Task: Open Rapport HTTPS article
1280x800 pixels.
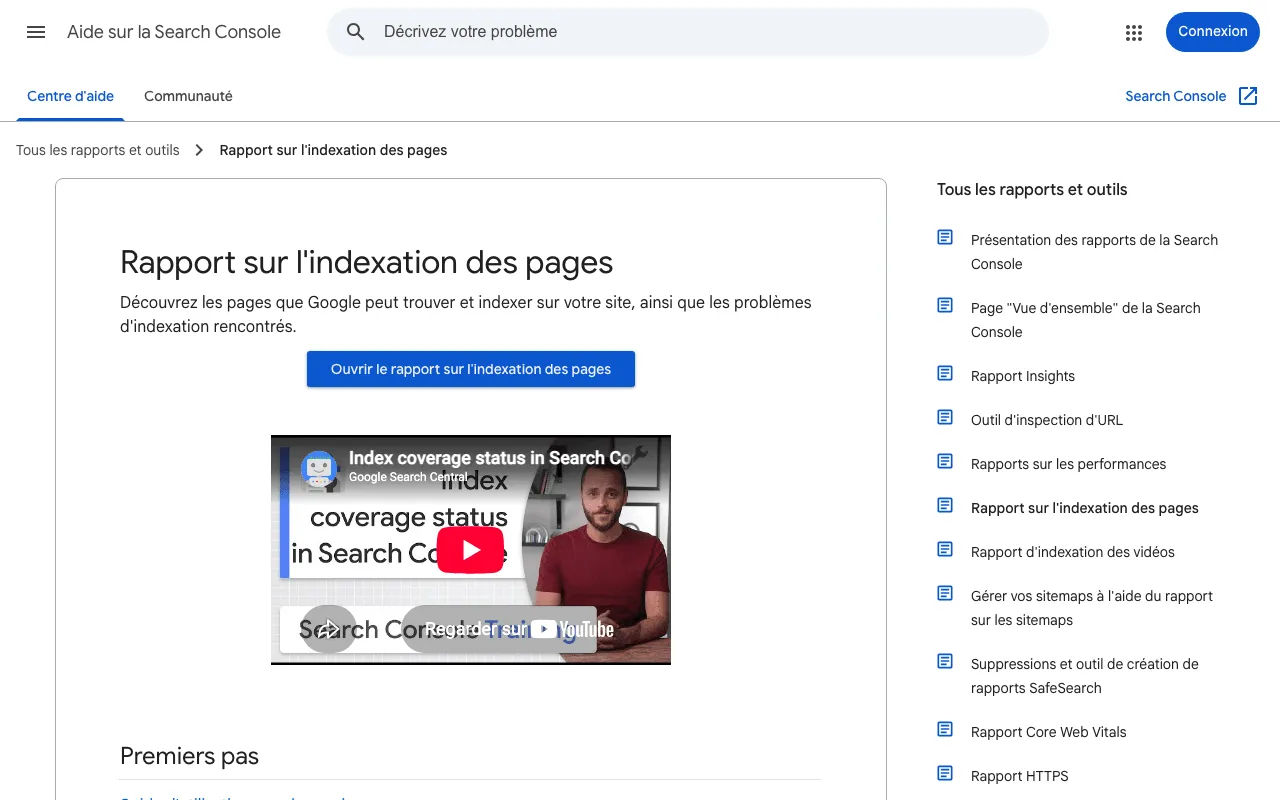Action: 1019,776
